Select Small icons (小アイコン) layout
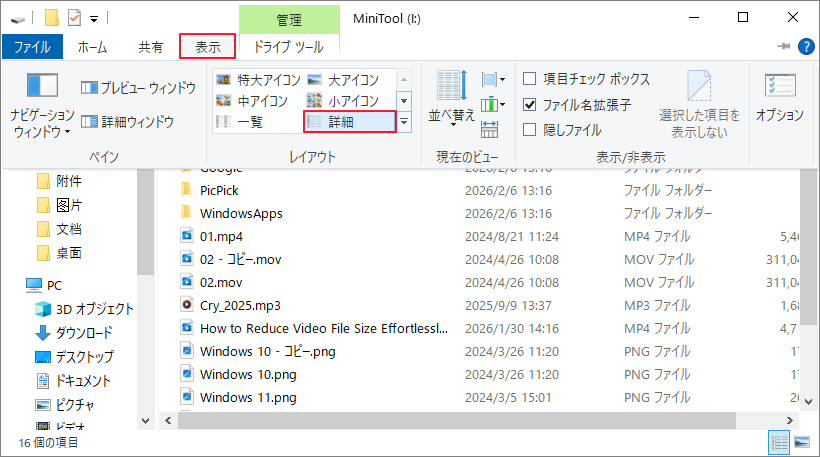The height and width of the screenshot is (457, 820). 343,100
